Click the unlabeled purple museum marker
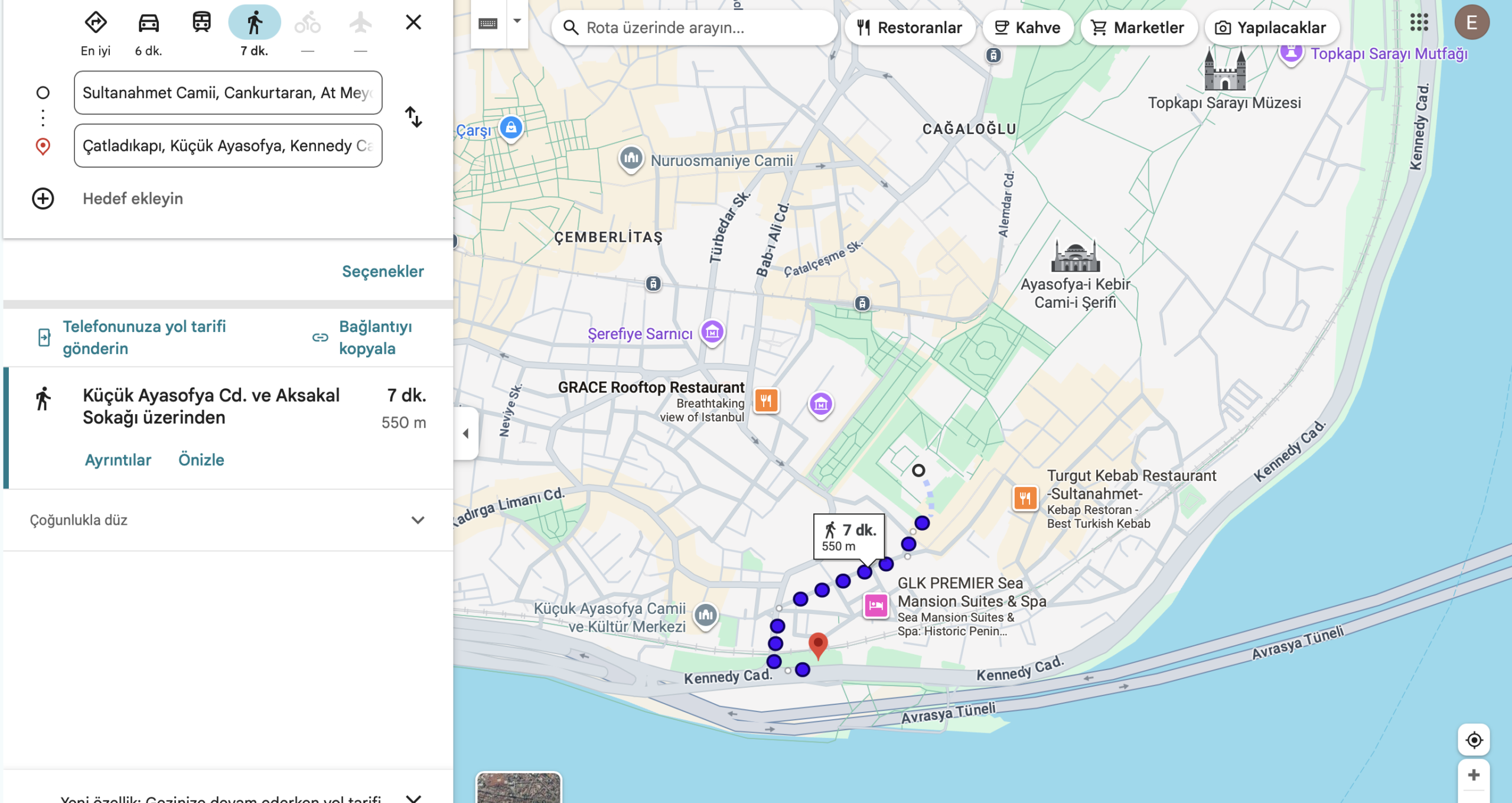Screen dimensions: 1512x803 (x=820, y=404)
